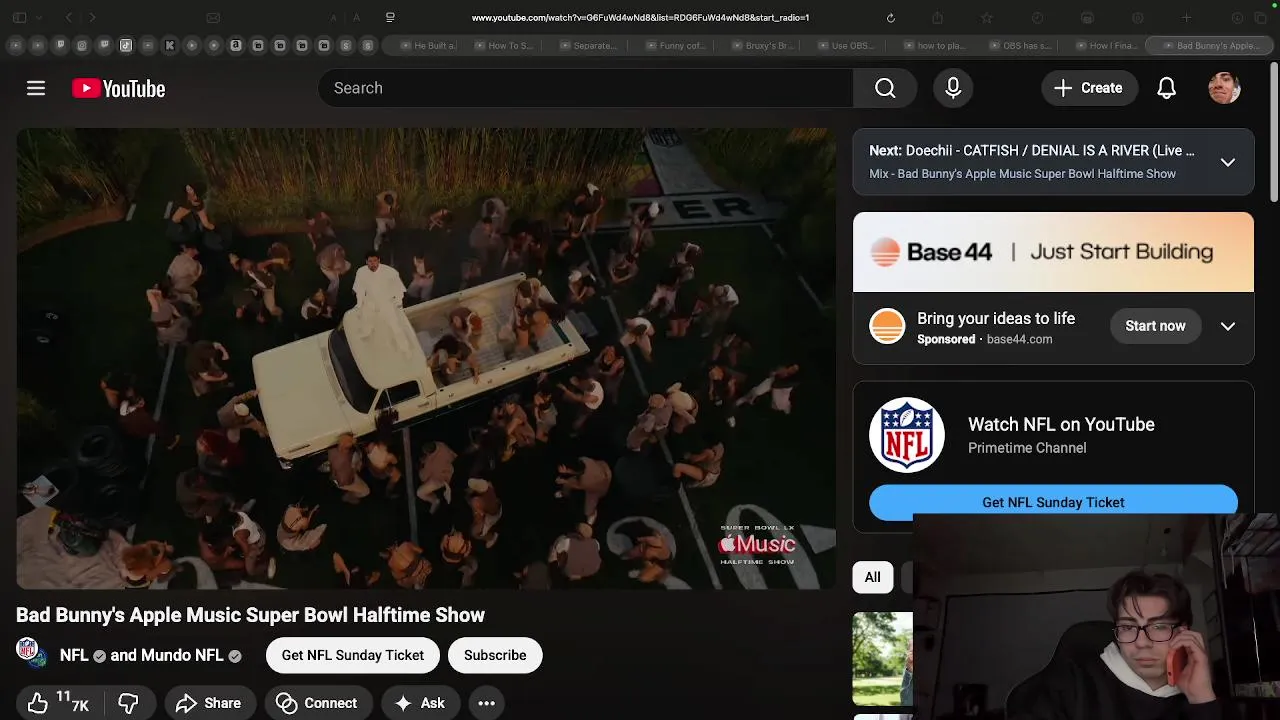Open Safari history clock icon
1280x720 pixels.
[x=1037, y=18]
